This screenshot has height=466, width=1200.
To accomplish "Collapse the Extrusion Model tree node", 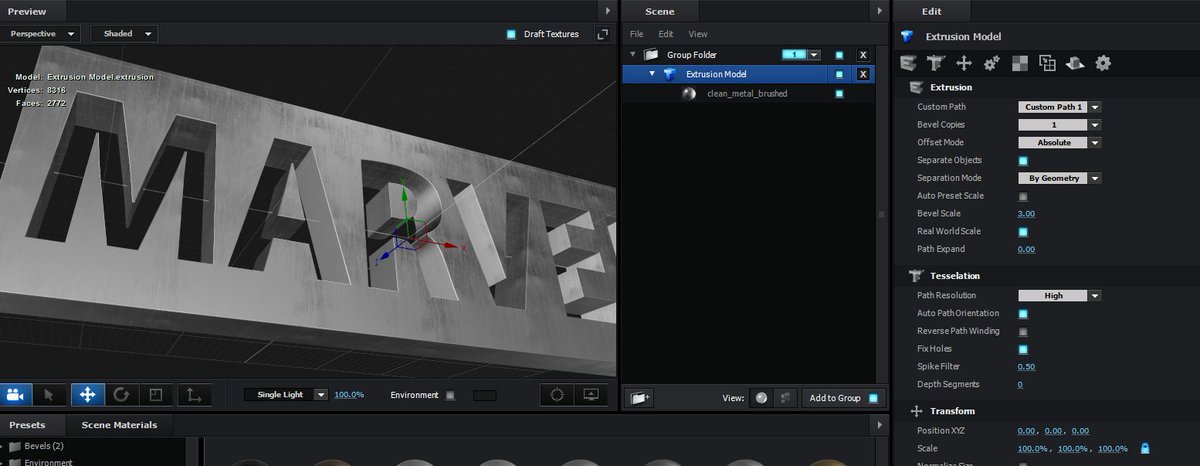I will coord(652,74).
